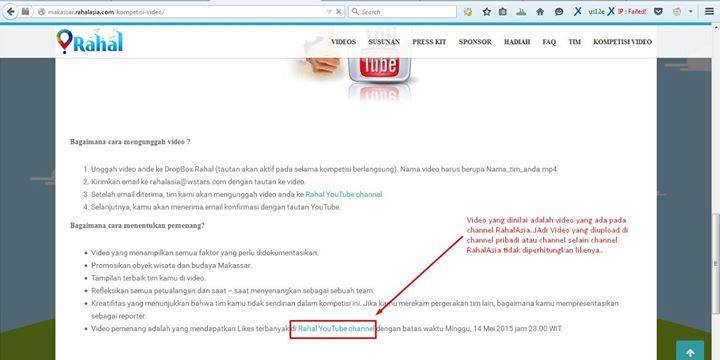Open the Pocket toolbar icon

[658, 12]
